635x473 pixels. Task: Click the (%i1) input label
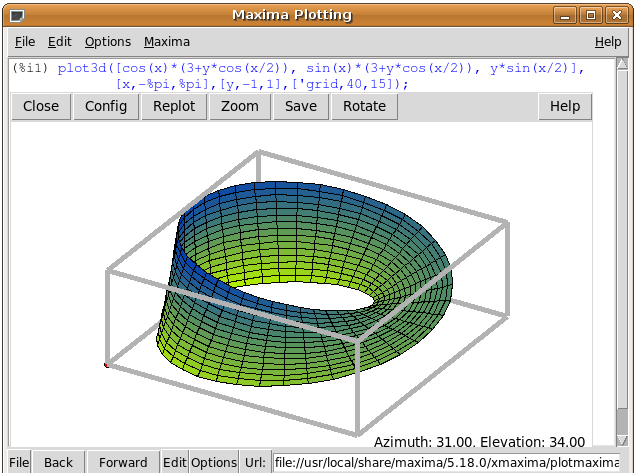[30, 68]
